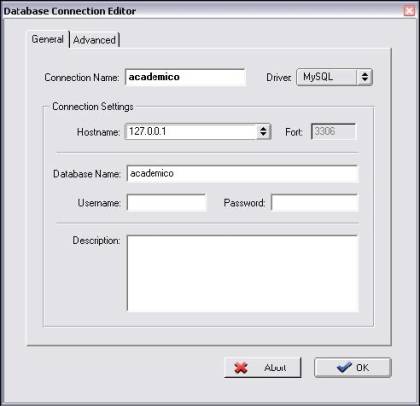Click the Description label

(96, 241)
